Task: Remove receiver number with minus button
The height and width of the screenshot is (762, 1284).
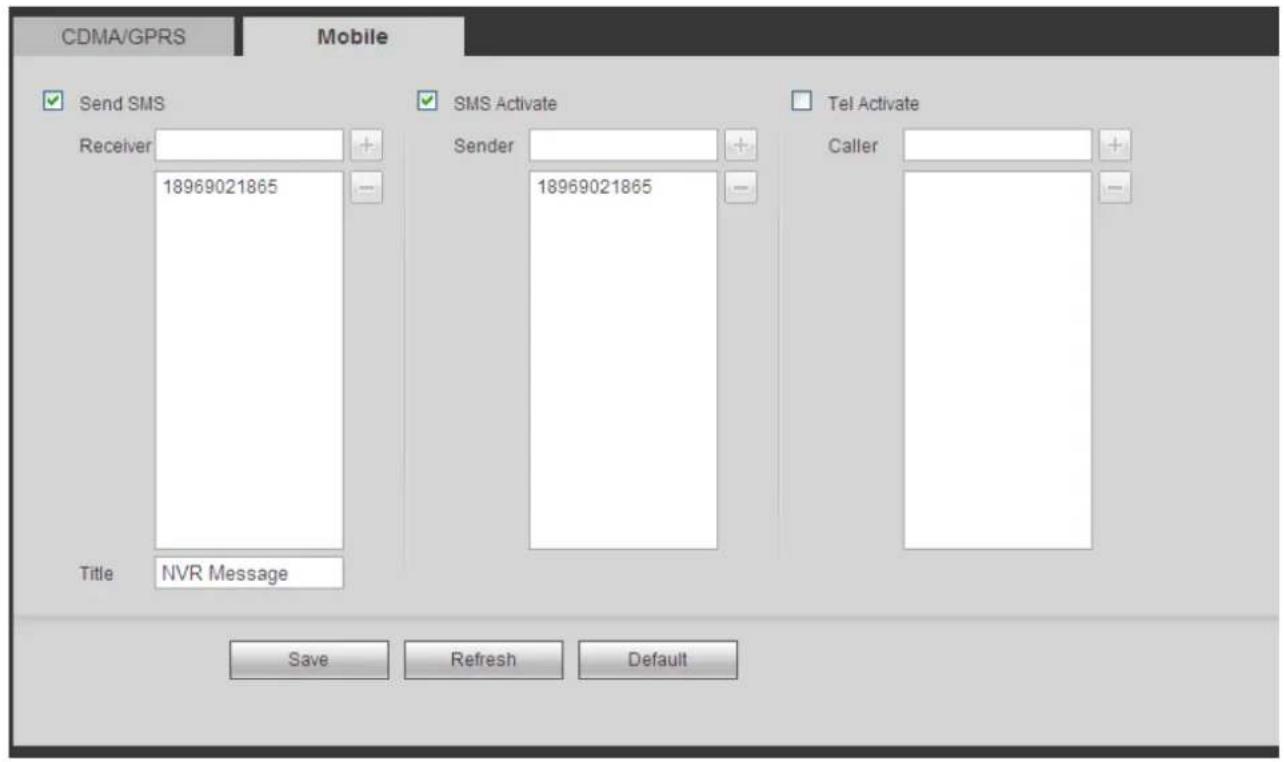Action: coord(365,187)
